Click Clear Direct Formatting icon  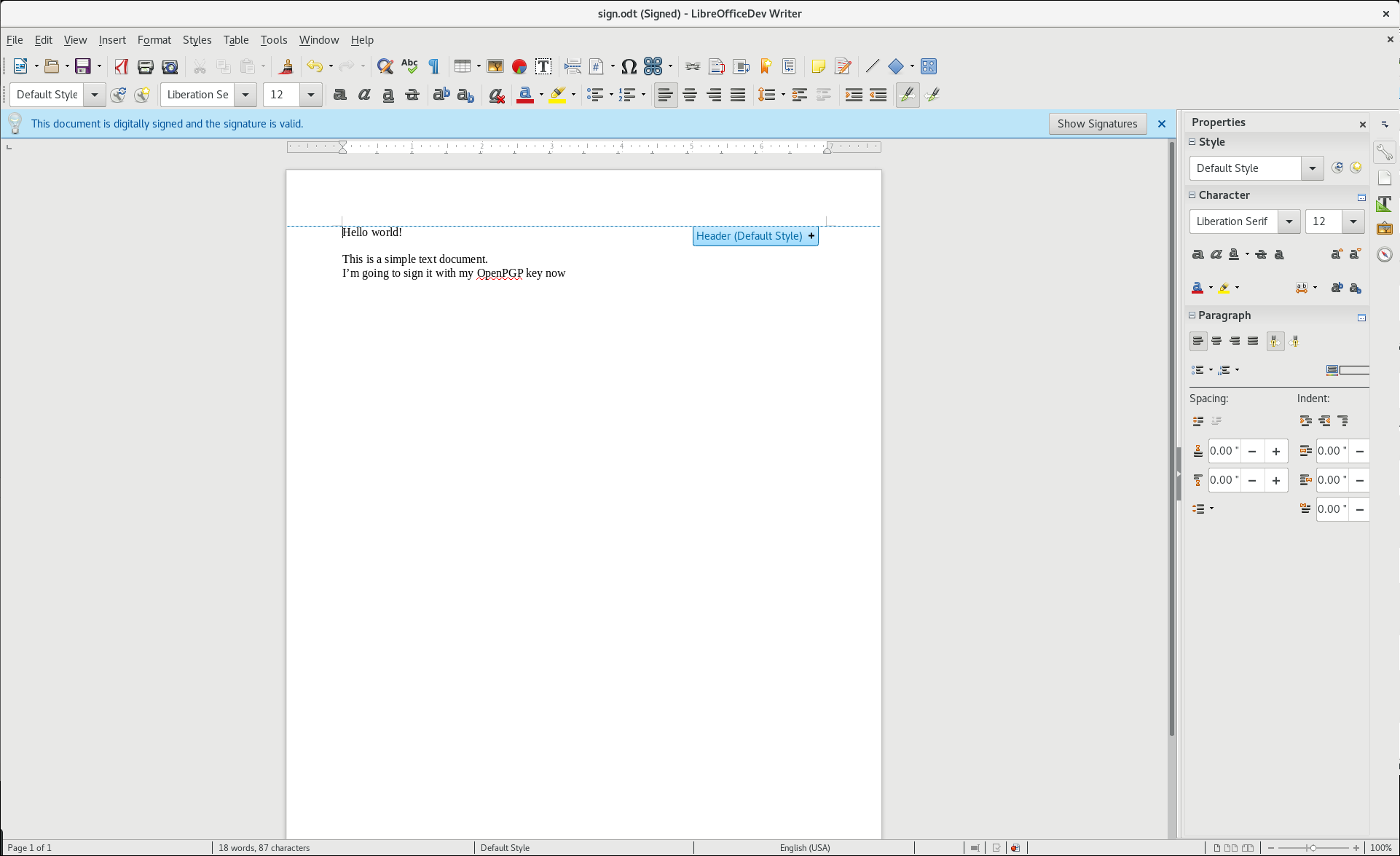click(497, 95)
